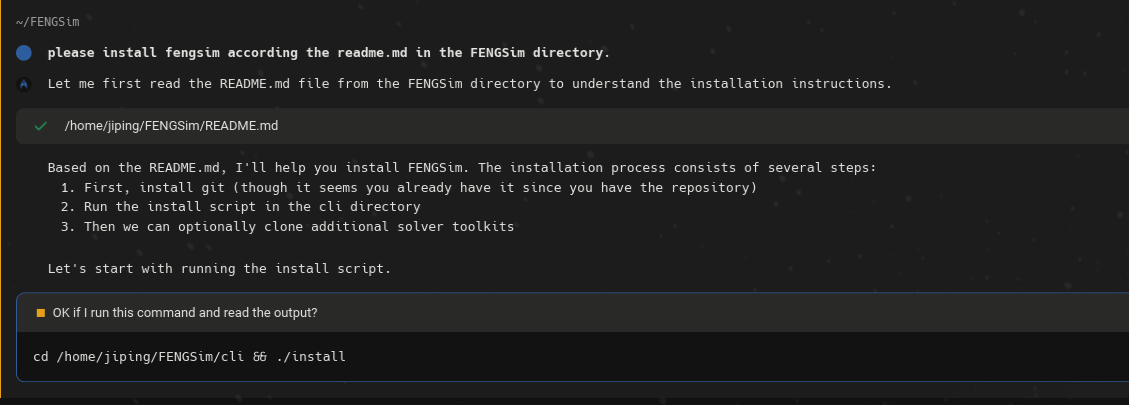Image resolution: width=1129 pixels, height=405 pixels.
Task: Click the '&&' operator in the command
Action: [258, 356]
